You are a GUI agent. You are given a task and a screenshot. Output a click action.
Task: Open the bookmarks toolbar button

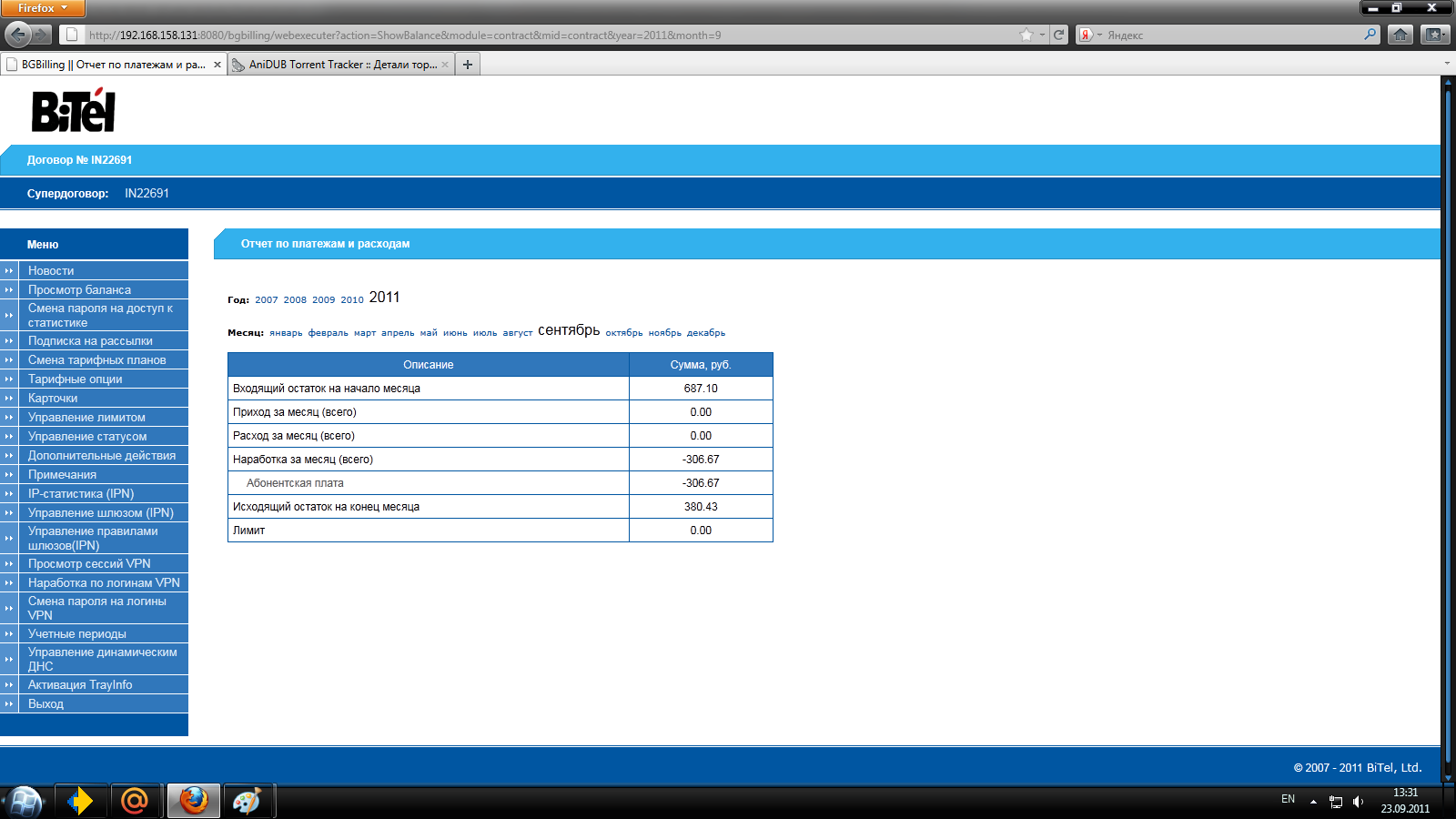click(x=1435, y=35)
